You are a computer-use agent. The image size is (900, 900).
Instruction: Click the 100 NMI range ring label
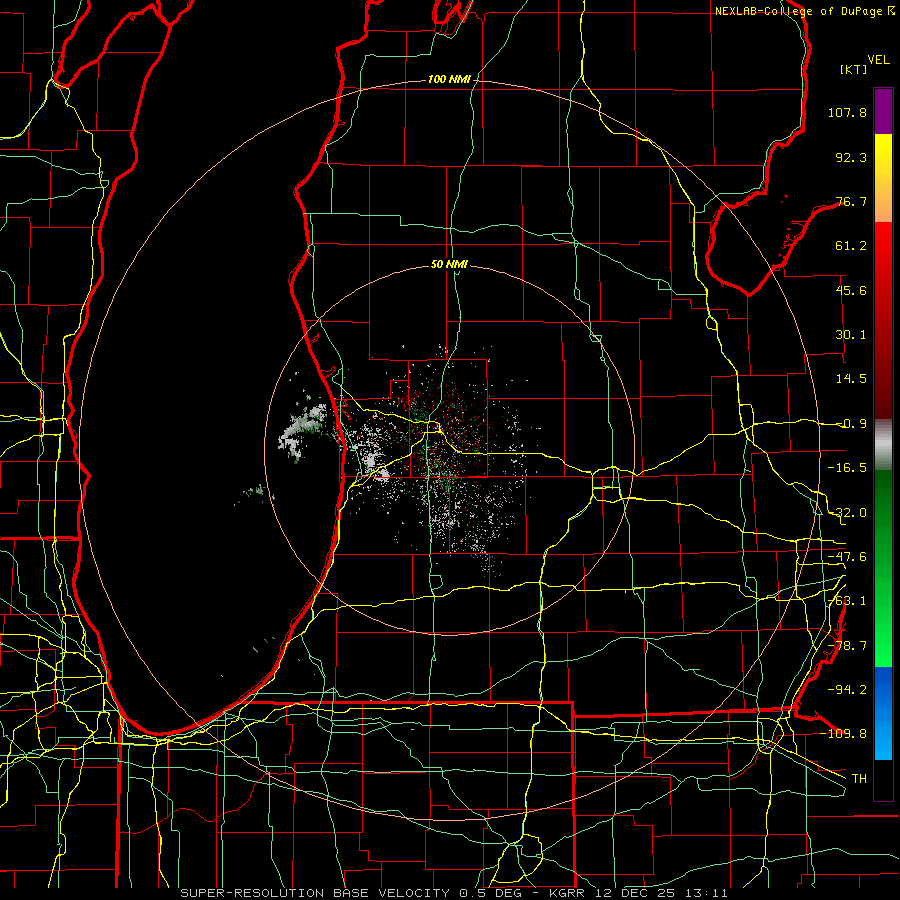(449, 79)
